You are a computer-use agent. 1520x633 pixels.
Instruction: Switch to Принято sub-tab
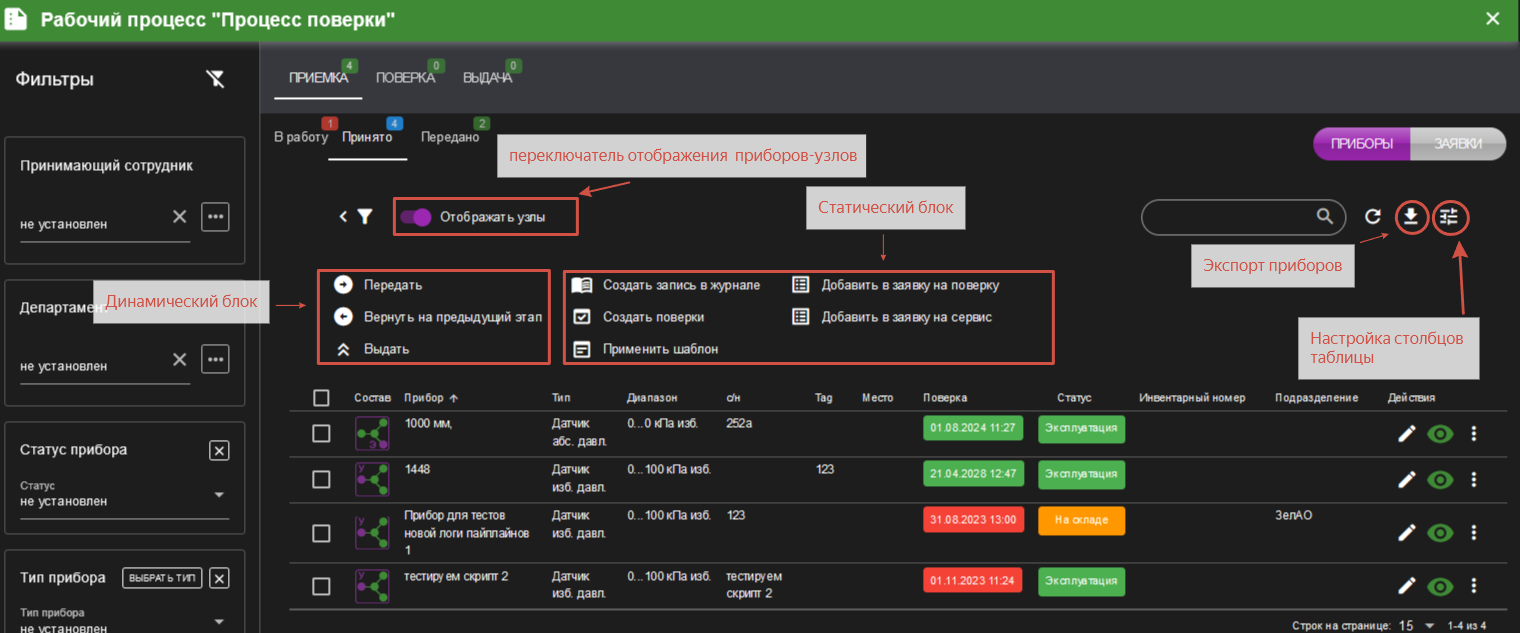pos(367,137)
